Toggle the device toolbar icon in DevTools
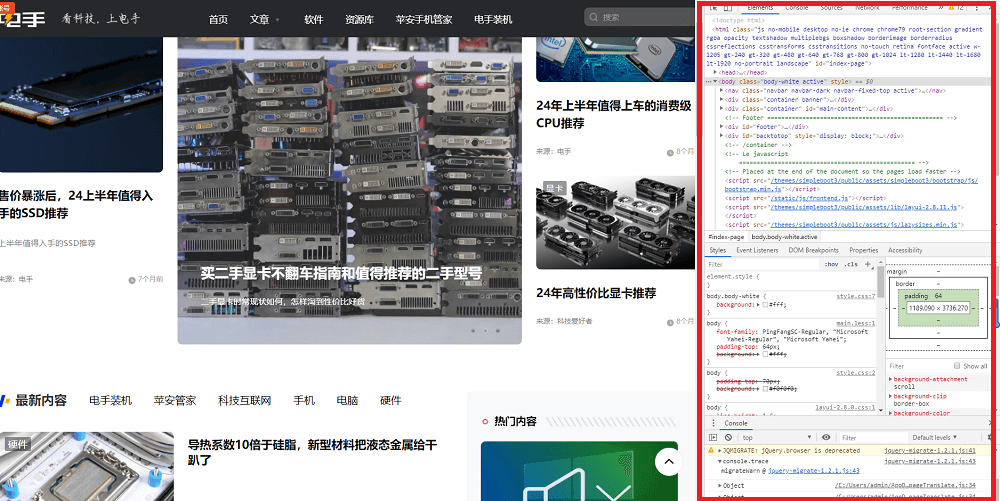This screenshot has width=1000, height=501. pyautogui.click(x=727, y=7)
